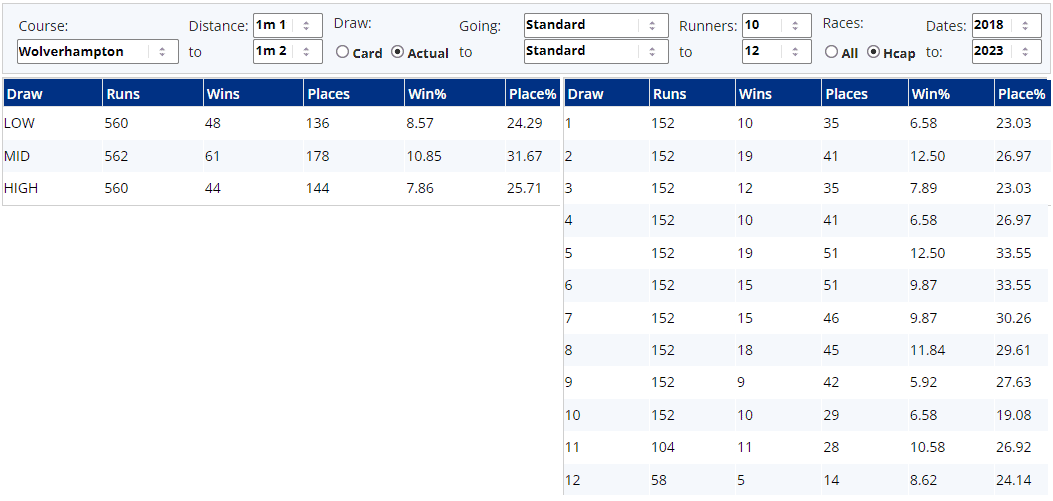Viewport: 1053px width, 501px height.
Task: Click Place% header in right table
Action: (1021, 94)
